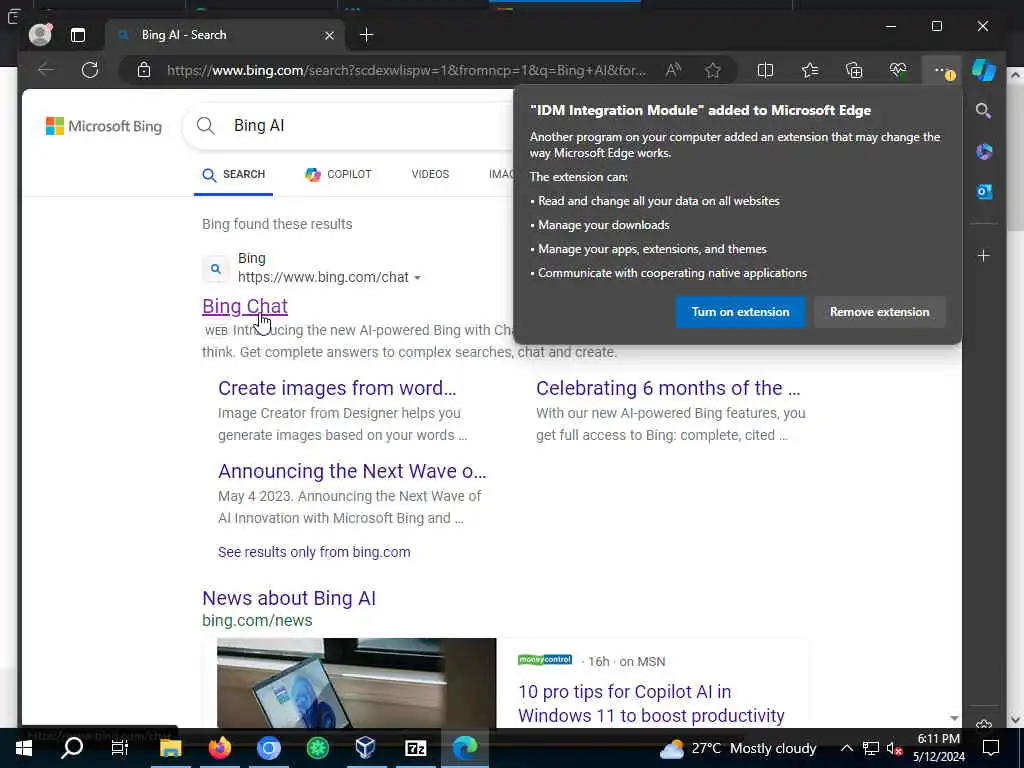
Task: Select the SEARCH tab
Action: pos(233,174)
